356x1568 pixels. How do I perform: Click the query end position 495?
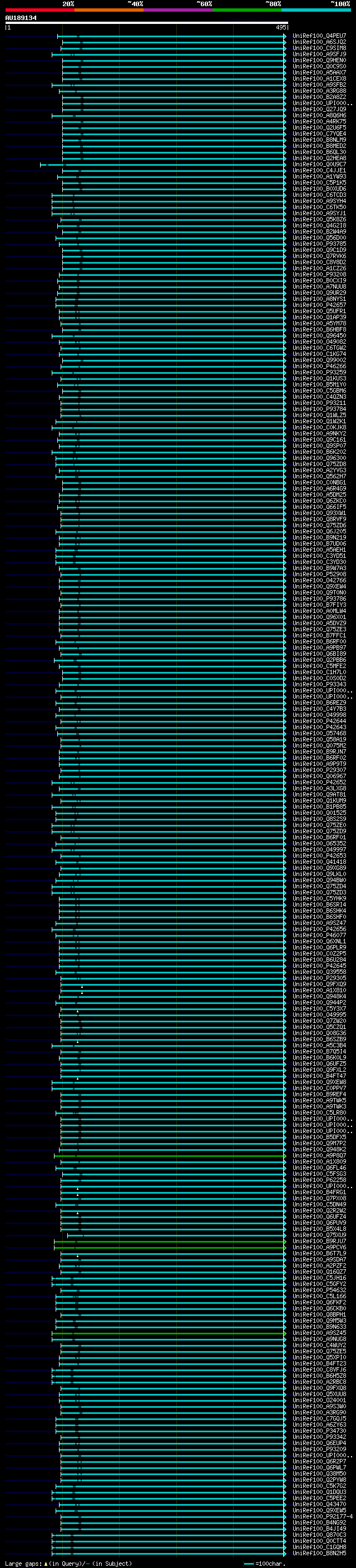point(280,27)
